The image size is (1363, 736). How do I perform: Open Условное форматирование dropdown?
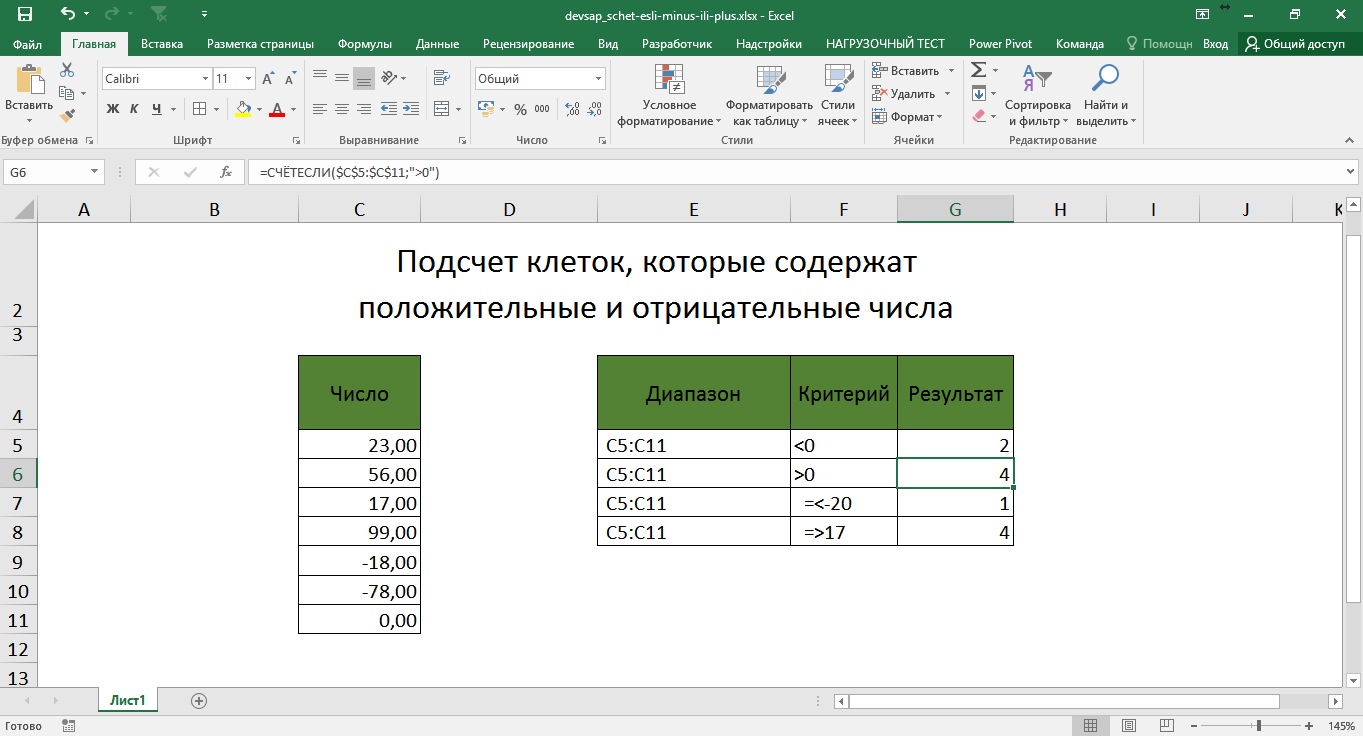pos(669,95)
